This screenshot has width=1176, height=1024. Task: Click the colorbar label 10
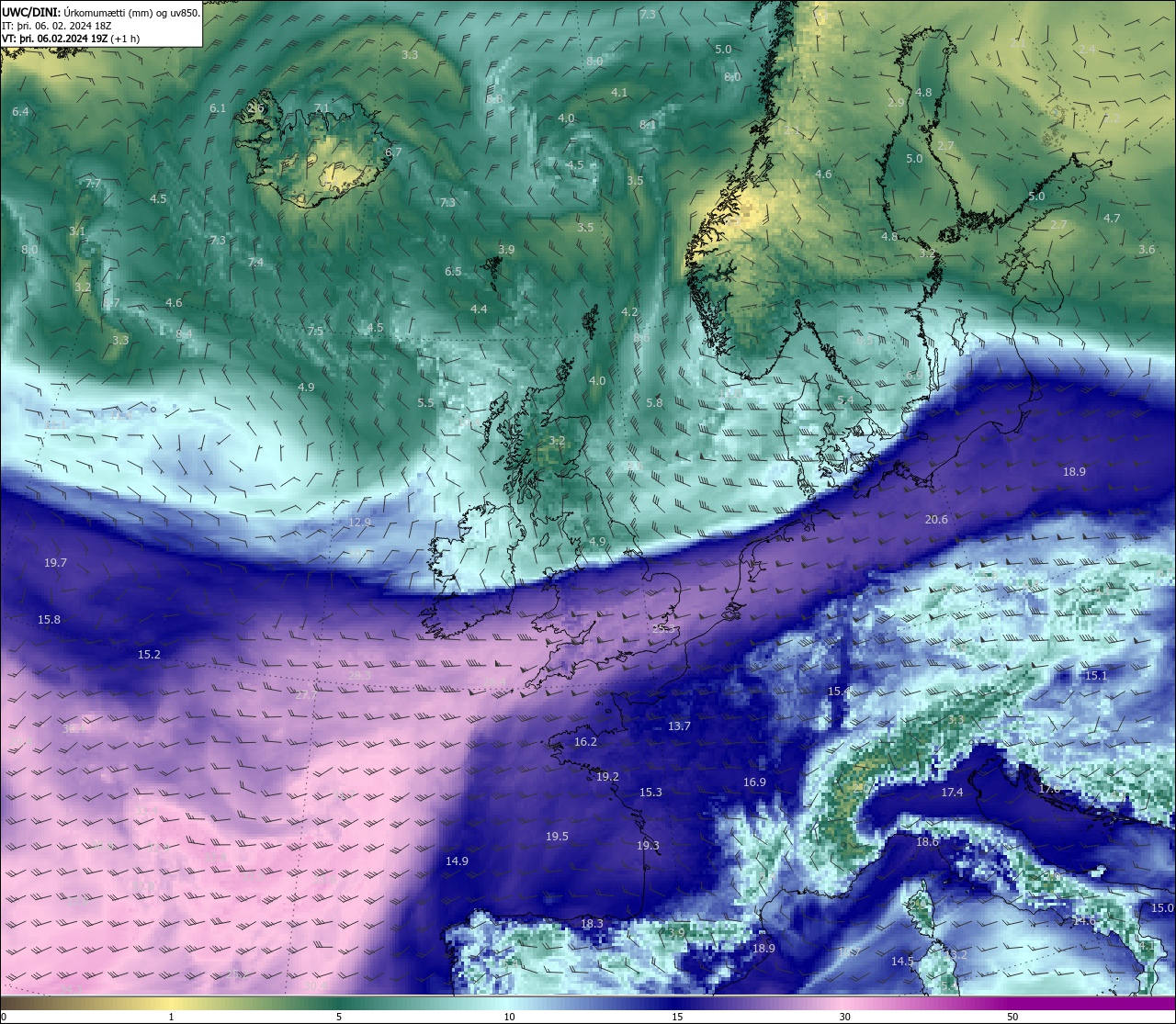pyautogui.click(x=508, y=1017)
